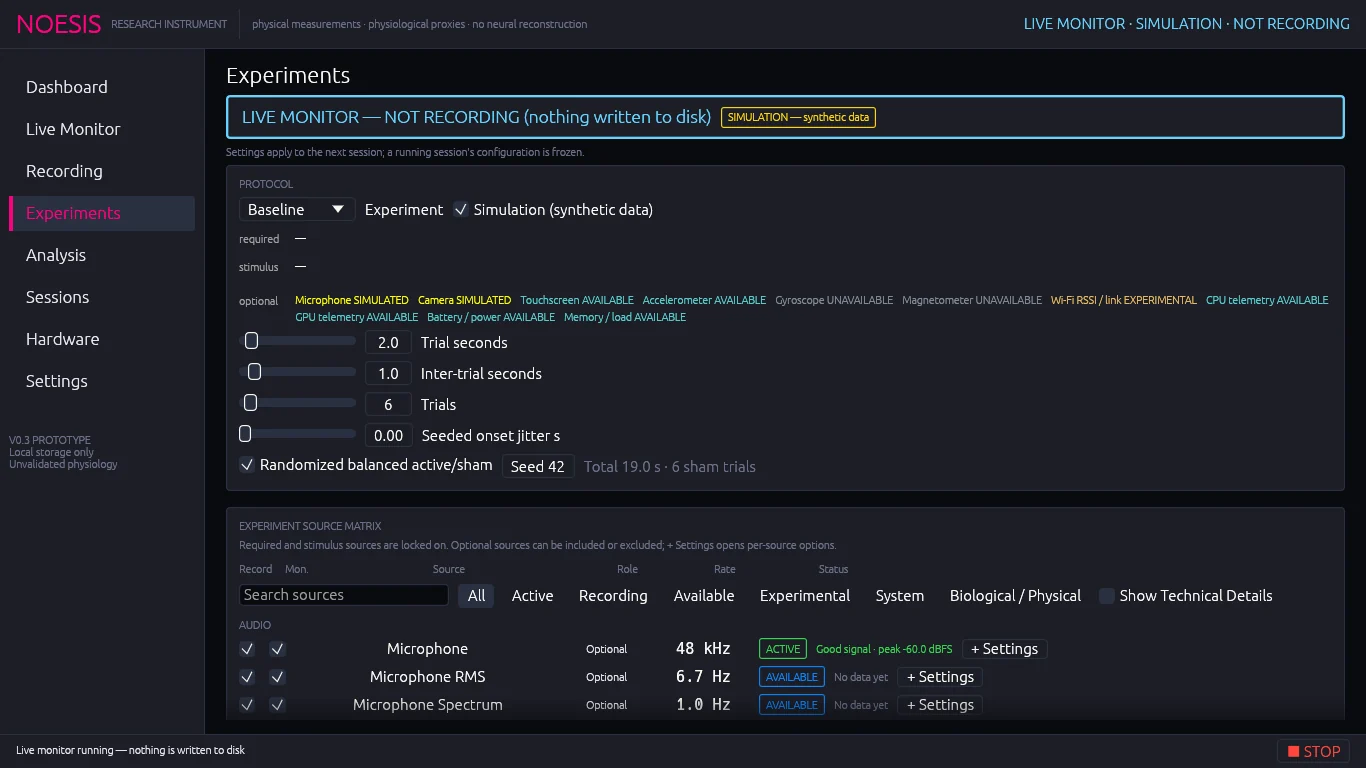This screenshot has height=768, width=1366.
Task: Open + Settings for Microphone row
Action: tap(1004, 649)
